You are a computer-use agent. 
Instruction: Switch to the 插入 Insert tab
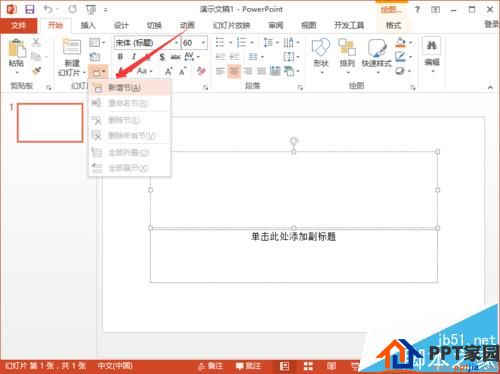(88, 25)
